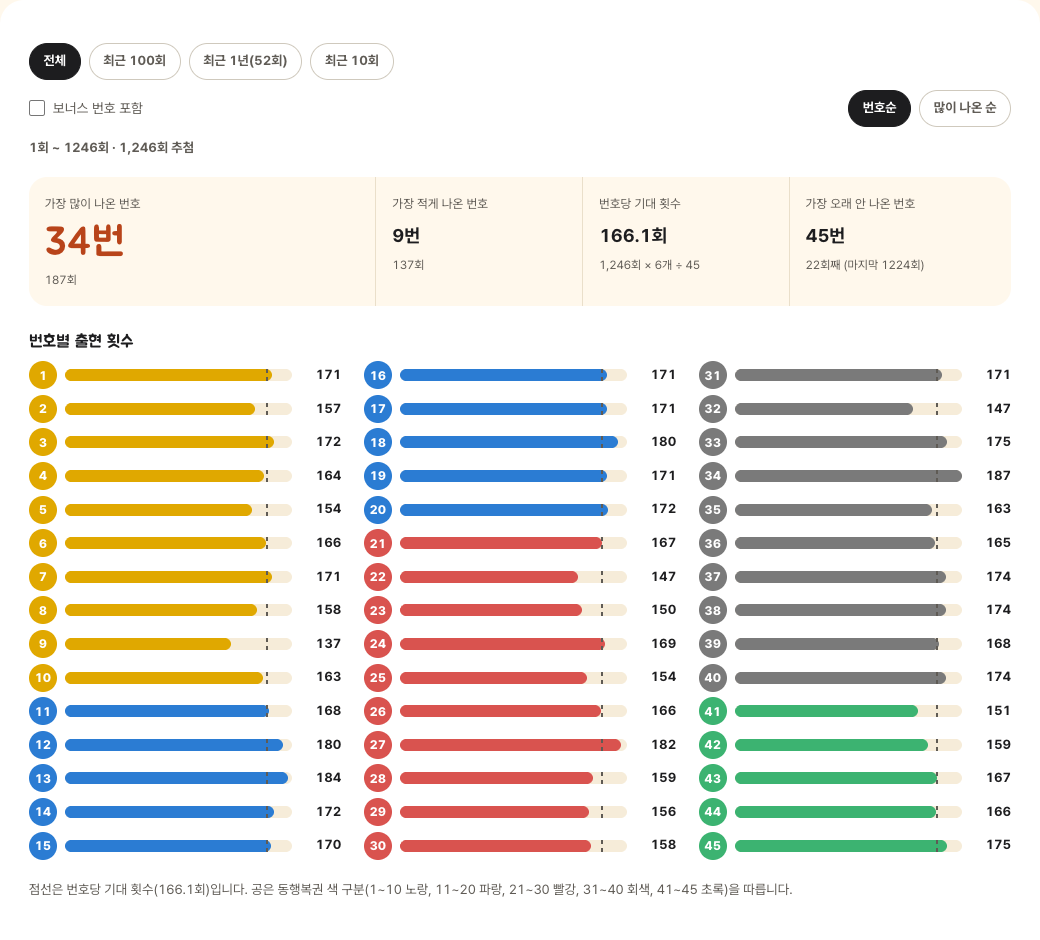Click the gray number 37 ball
The height and width of the screenshot is (940, 1040).
(713, 577)
